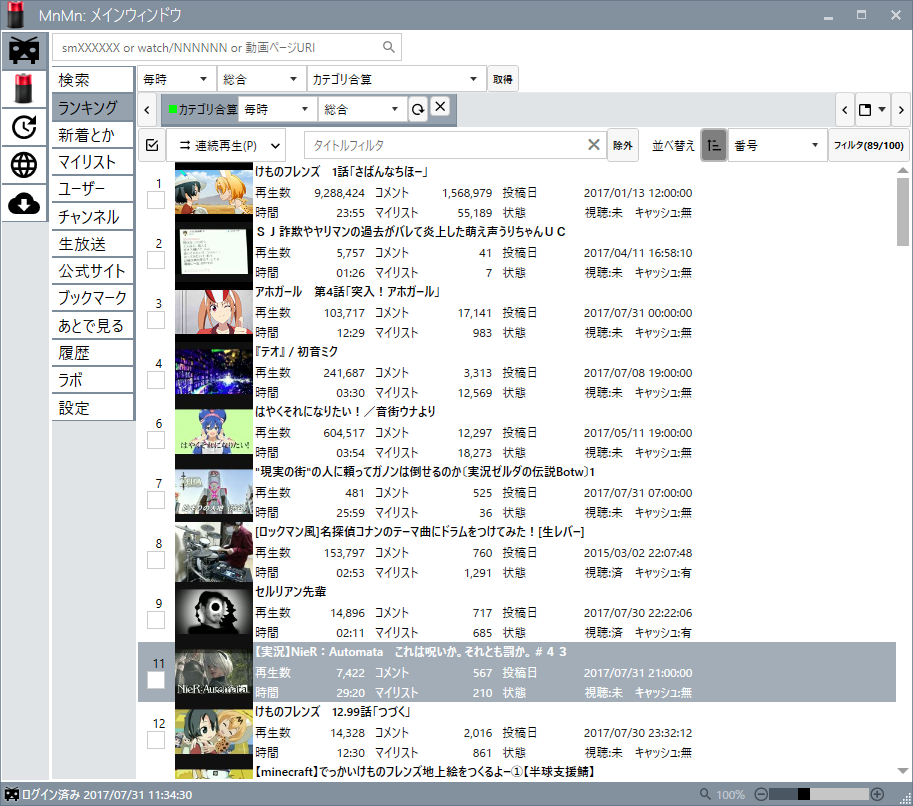Decrease zoom with the minus button

click(760, 794)
